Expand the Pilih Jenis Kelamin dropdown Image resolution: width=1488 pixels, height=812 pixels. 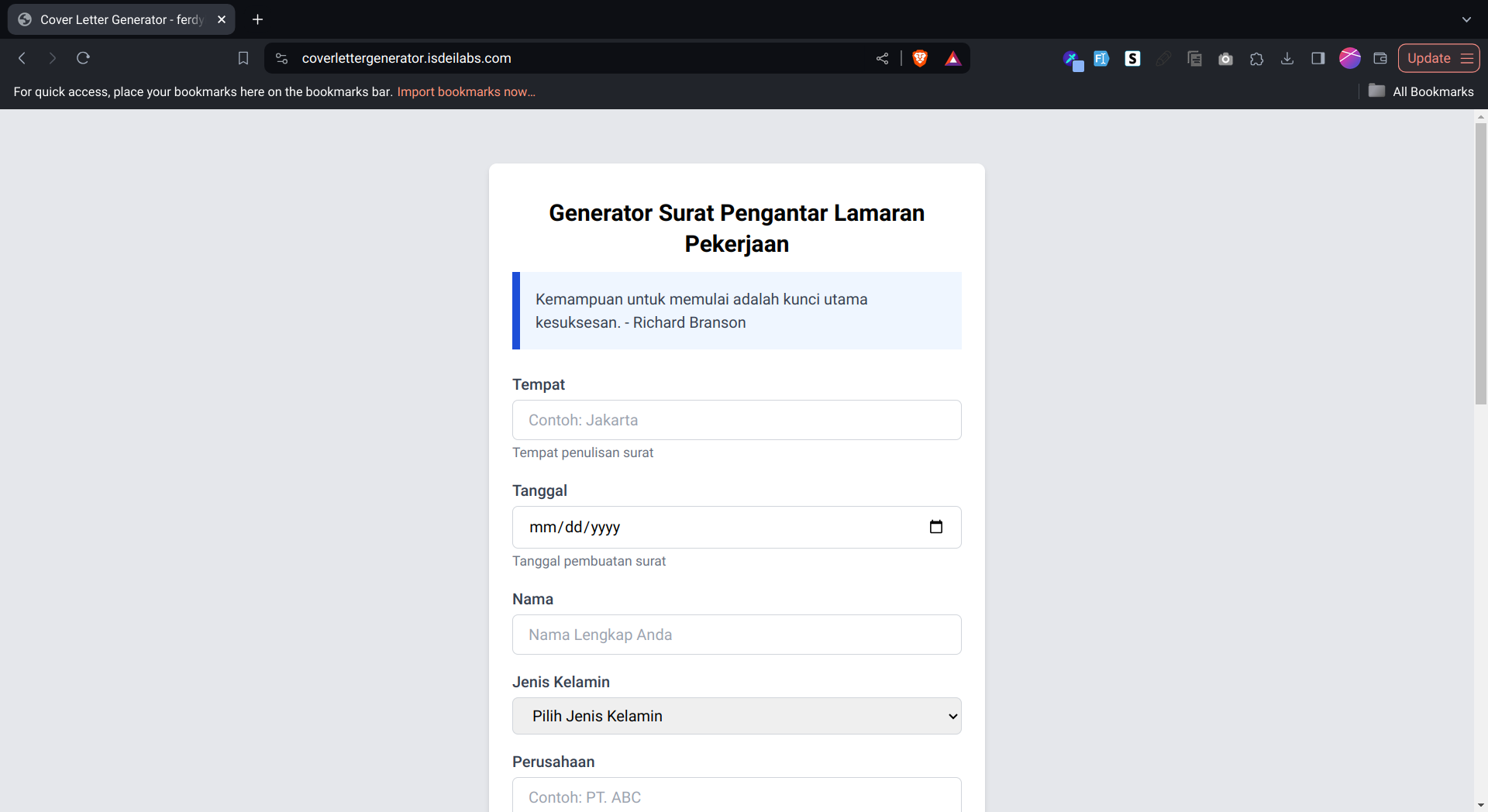coord(736,716)
